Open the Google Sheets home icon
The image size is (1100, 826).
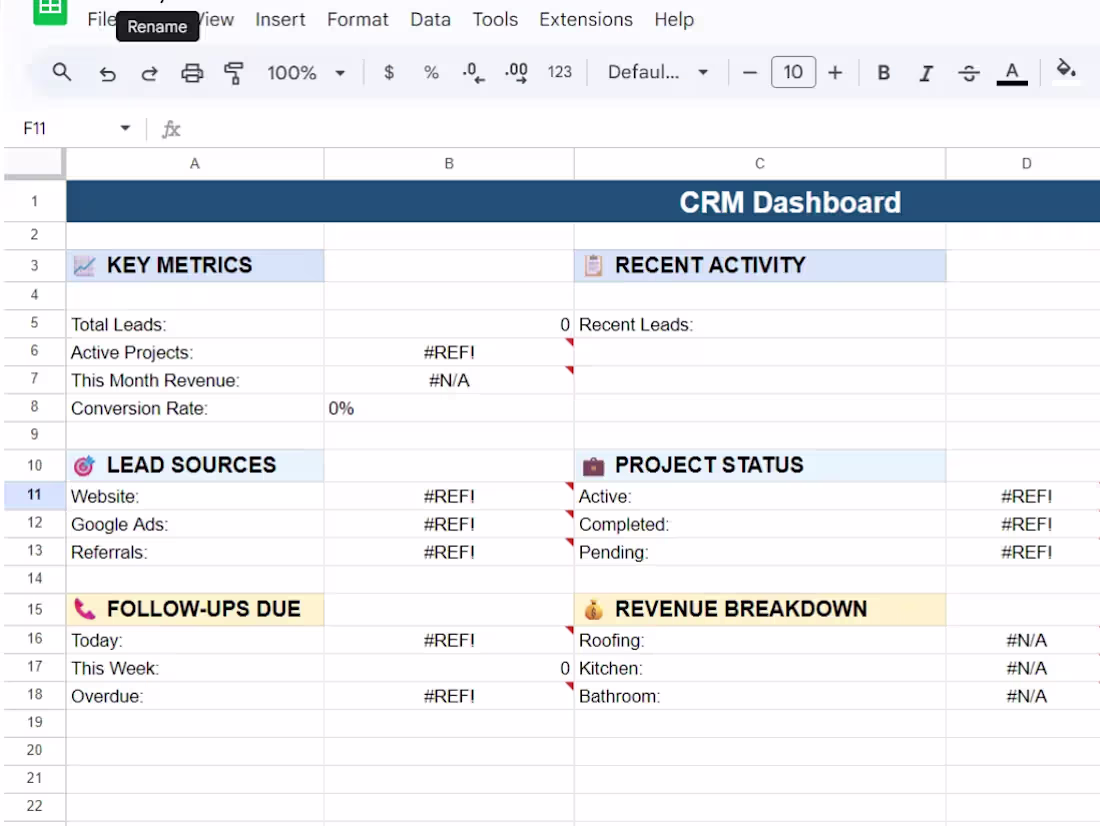50,10
